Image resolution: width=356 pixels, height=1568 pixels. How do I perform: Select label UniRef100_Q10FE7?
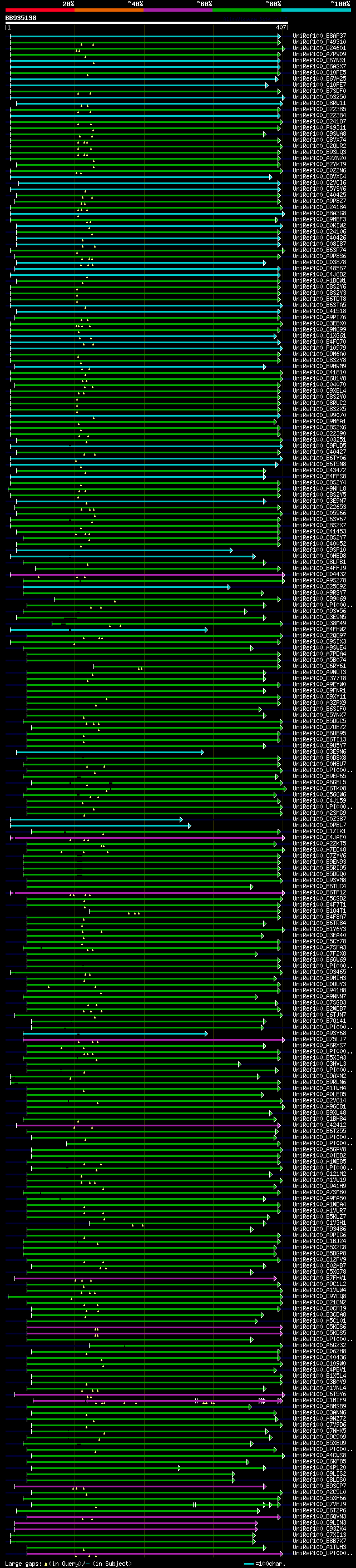coord(319,85)
